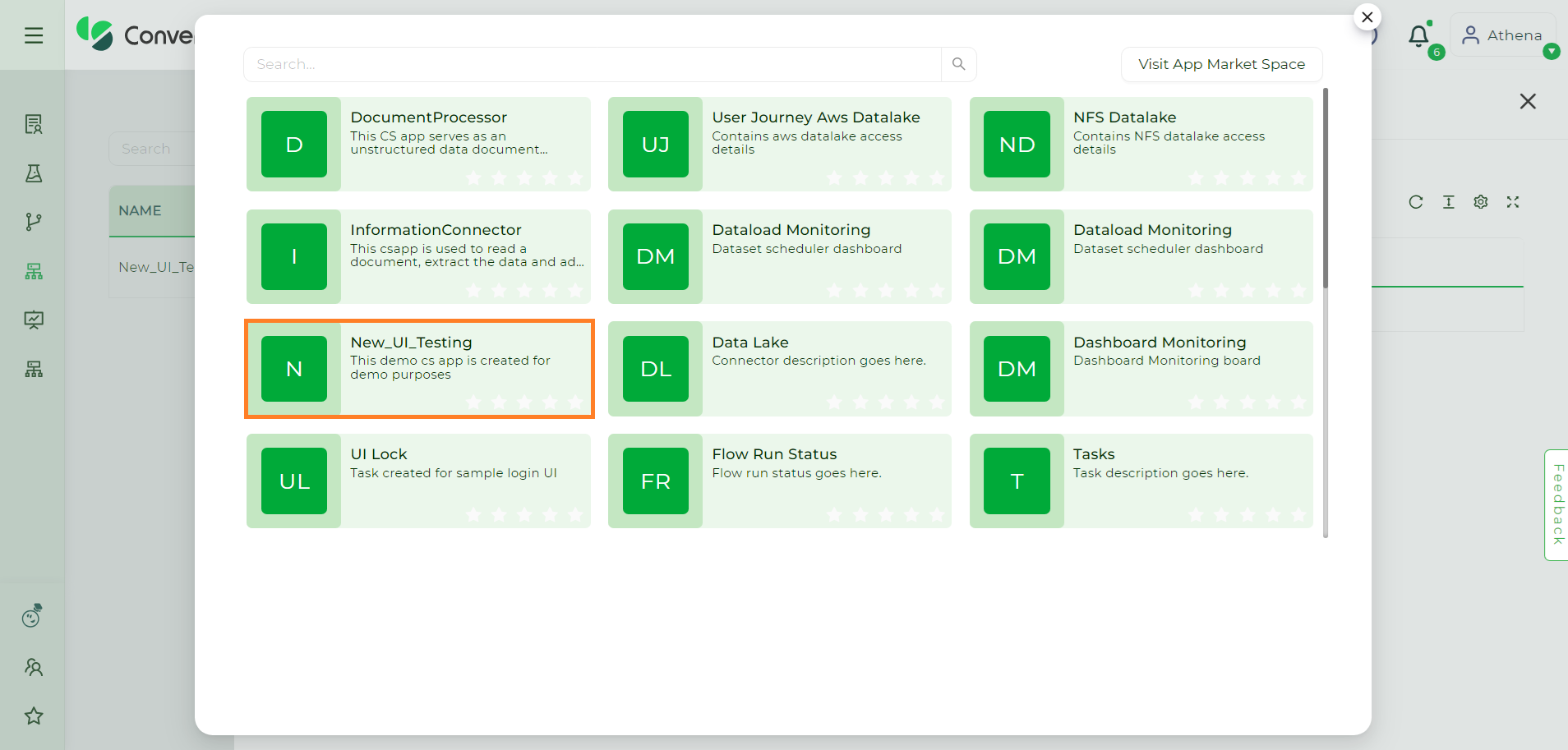The height and width of the screenshot is (750, 1568).
Task: Click the UJ app icon
Action: [x=656, y=145]
